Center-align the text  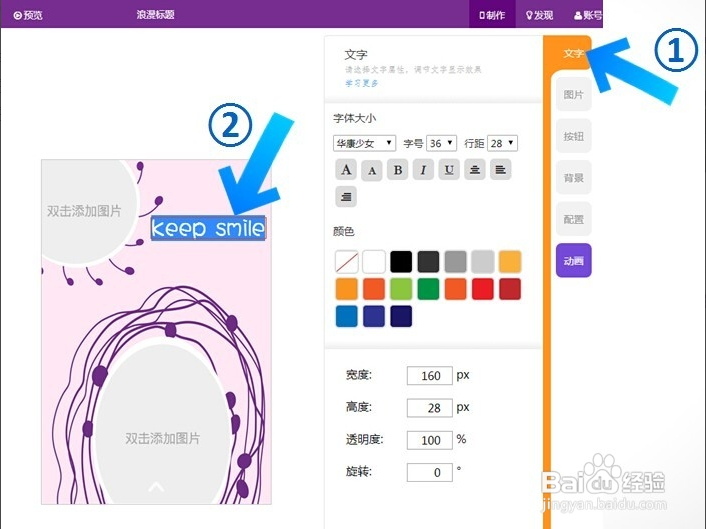(x=475, y=170)
